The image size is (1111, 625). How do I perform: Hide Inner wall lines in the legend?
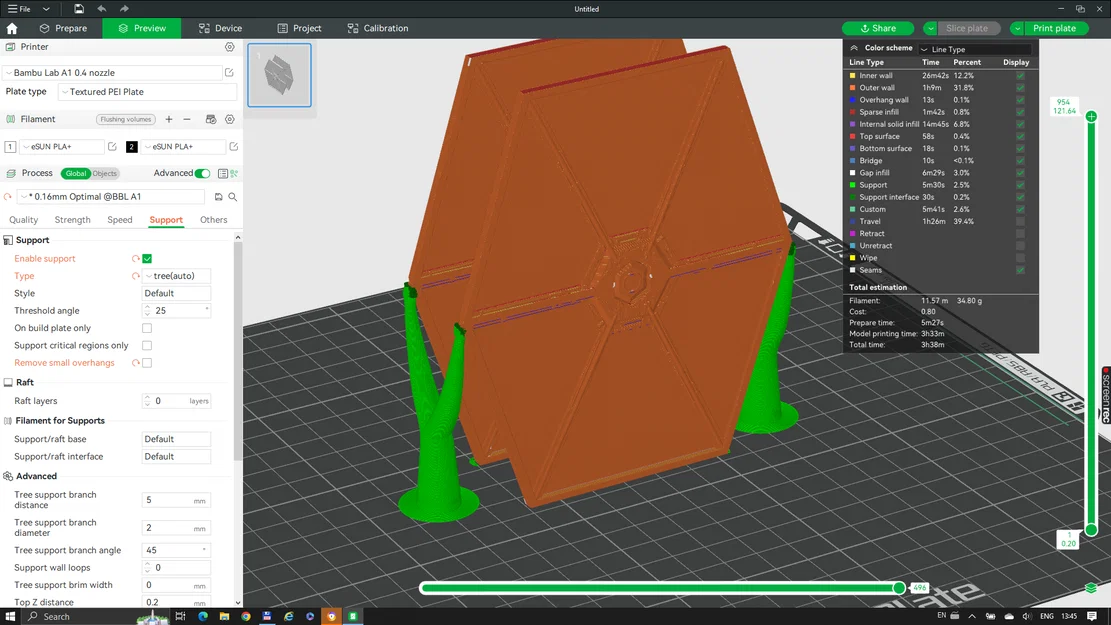[1020, 76]
